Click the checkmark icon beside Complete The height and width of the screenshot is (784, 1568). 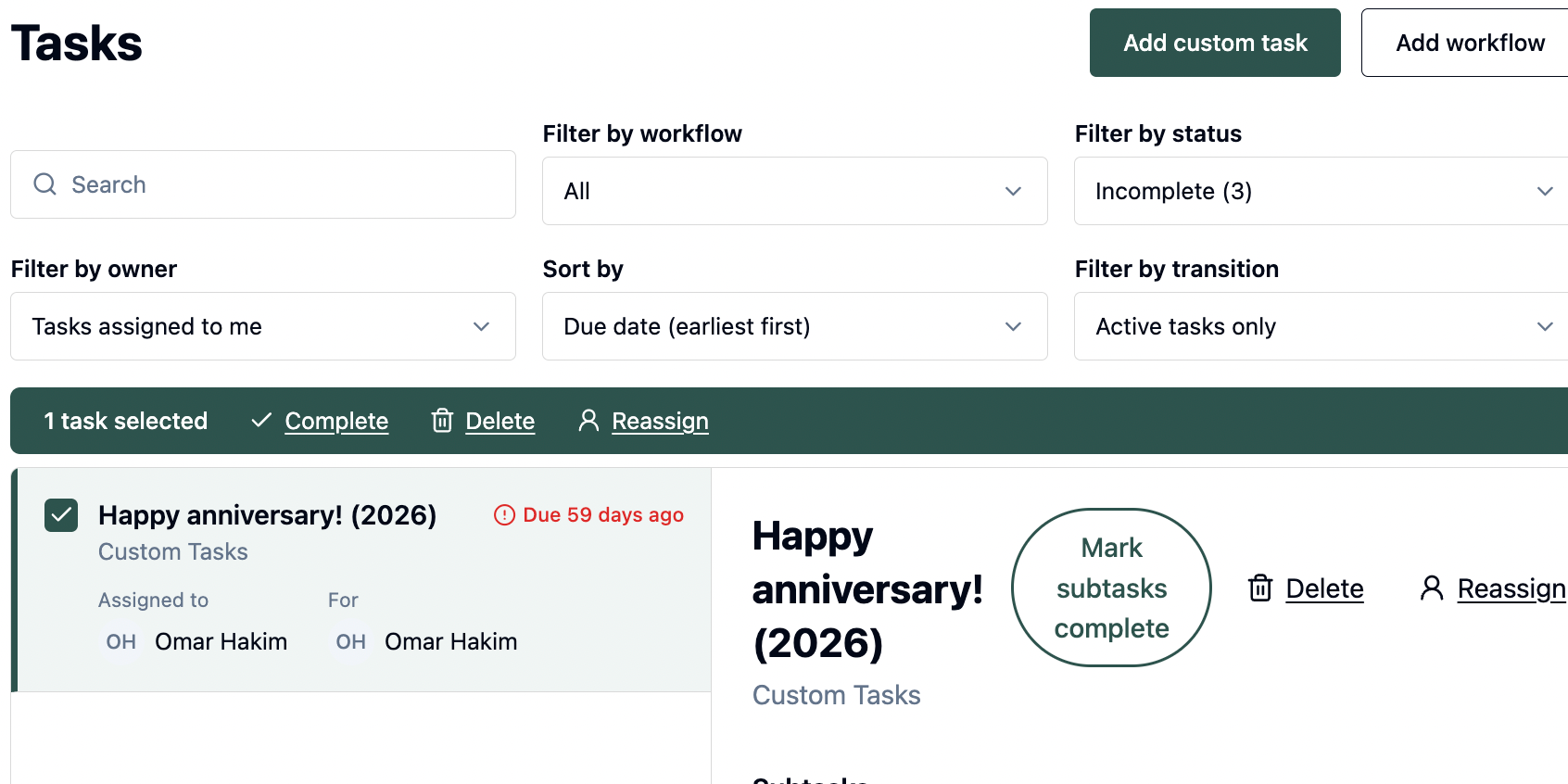(x=261, y=421)
